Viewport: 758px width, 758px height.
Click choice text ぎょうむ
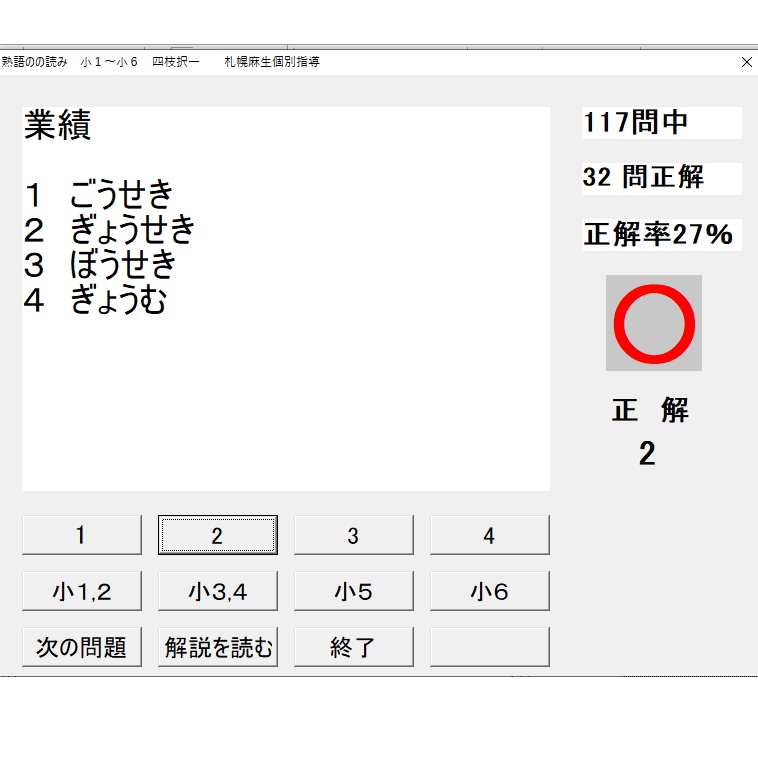click(118, 300)
